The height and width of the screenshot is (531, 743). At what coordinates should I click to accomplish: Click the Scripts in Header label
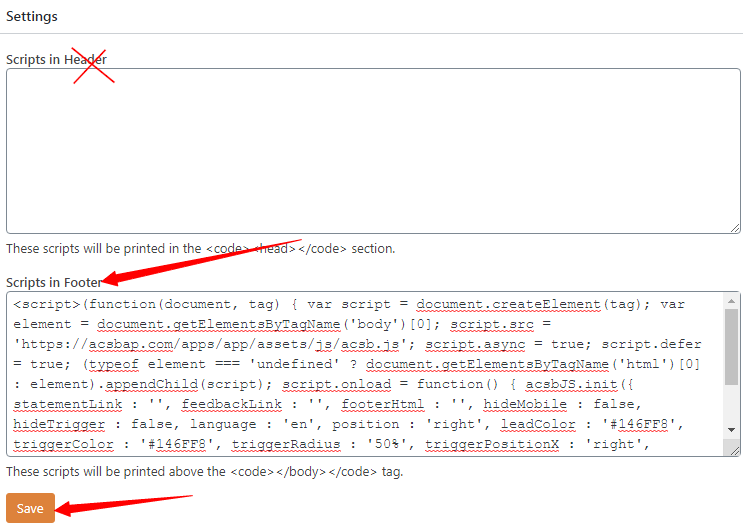[56, 60]
